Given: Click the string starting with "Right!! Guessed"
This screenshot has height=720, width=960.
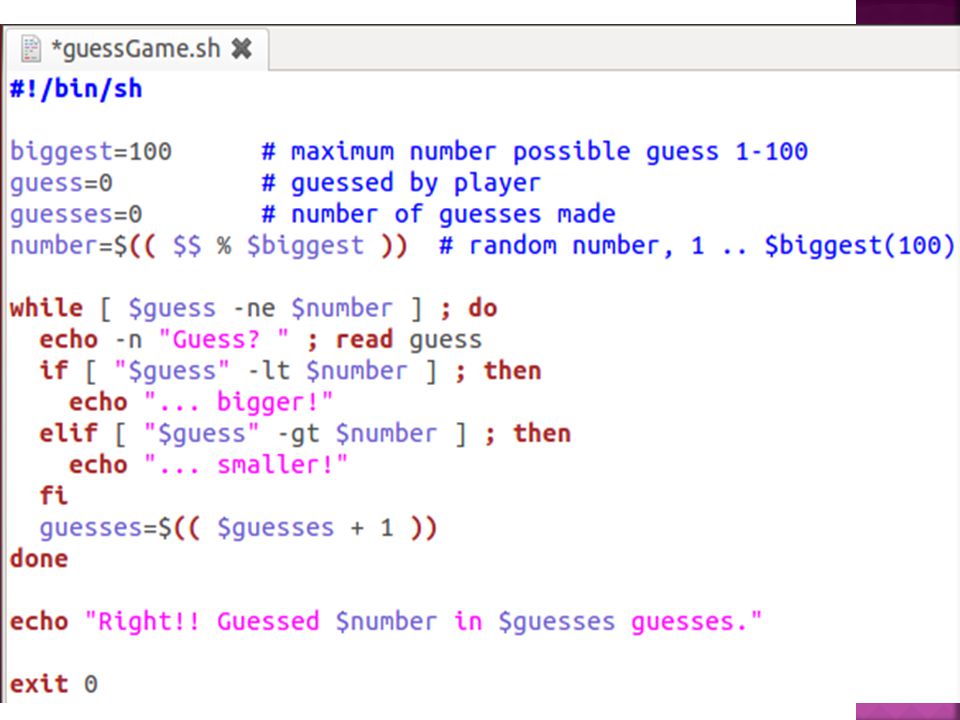Looking at the screenshot, I should pyautogui.click(x=423, y=621).
